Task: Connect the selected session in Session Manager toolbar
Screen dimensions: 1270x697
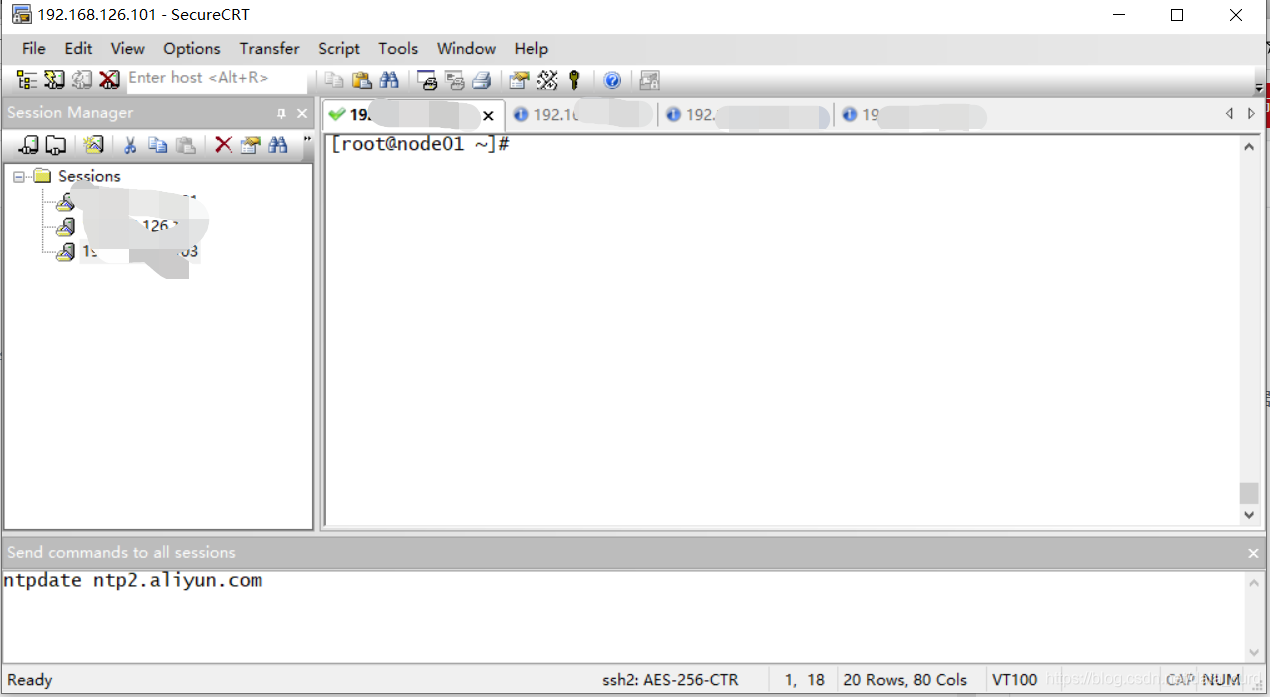Action: tap(29, 145)
